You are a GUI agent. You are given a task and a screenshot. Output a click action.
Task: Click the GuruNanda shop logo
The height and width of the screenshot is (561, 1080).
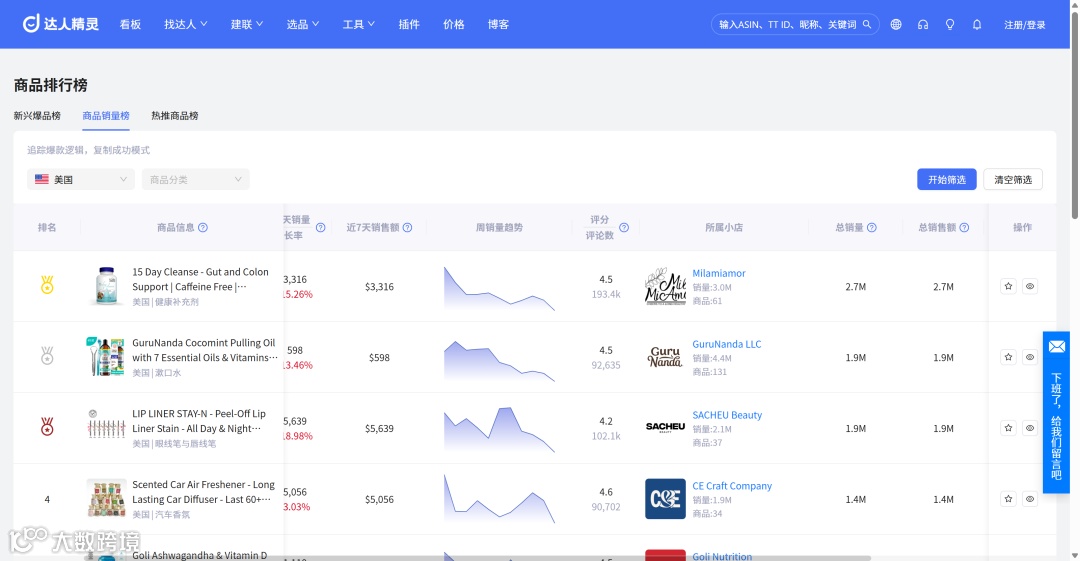665,357
